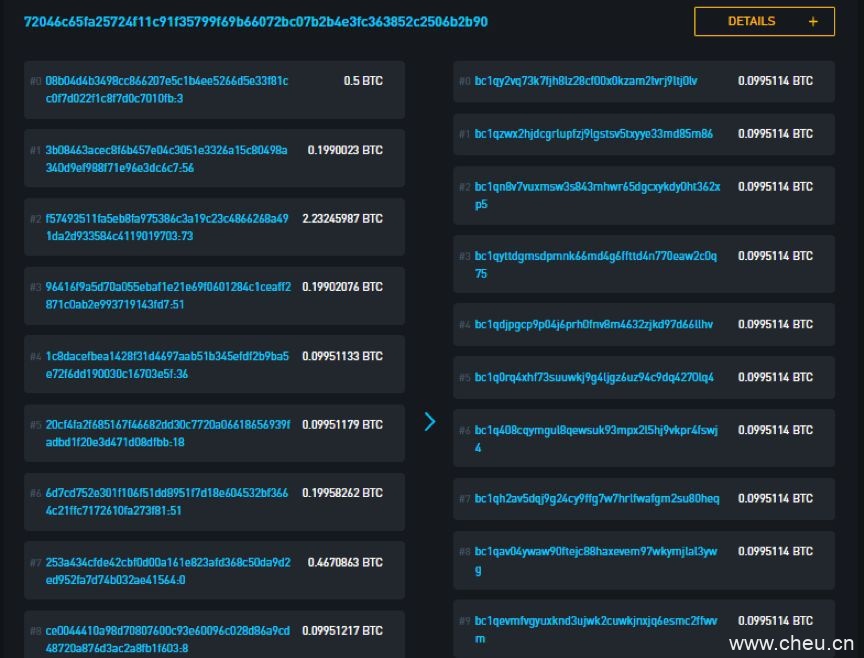Open input #5 hash starting 20cf4fa2f
The image size is (864, 658).
pos(167,433)
